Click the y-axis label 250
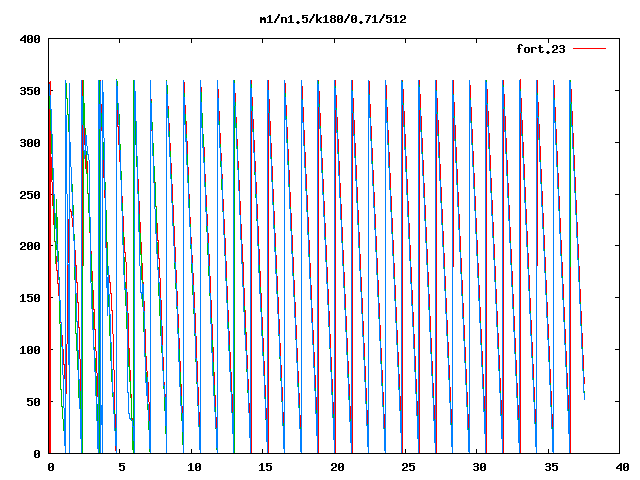The width and height of the screenshot is (640, 480). pos(30,195)
